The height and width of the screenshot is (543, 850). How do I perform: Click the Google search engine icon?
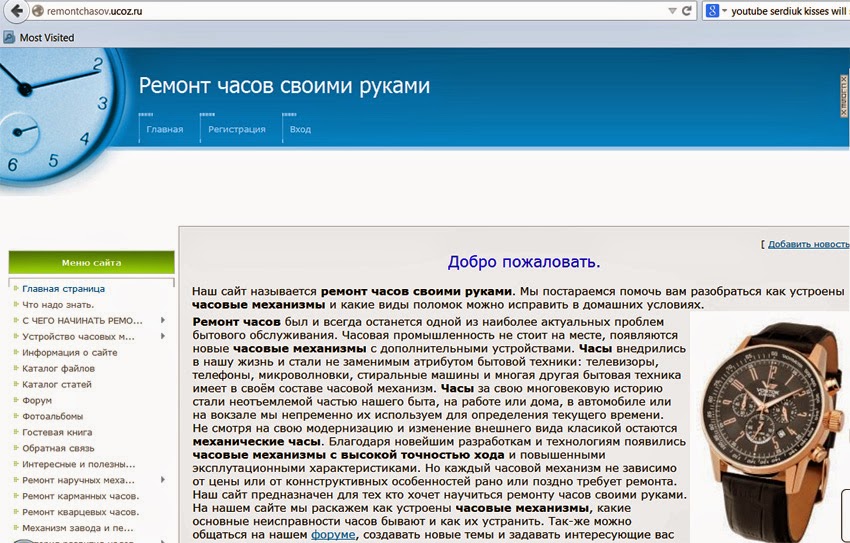pyautogui.click(x=712, y=11)
